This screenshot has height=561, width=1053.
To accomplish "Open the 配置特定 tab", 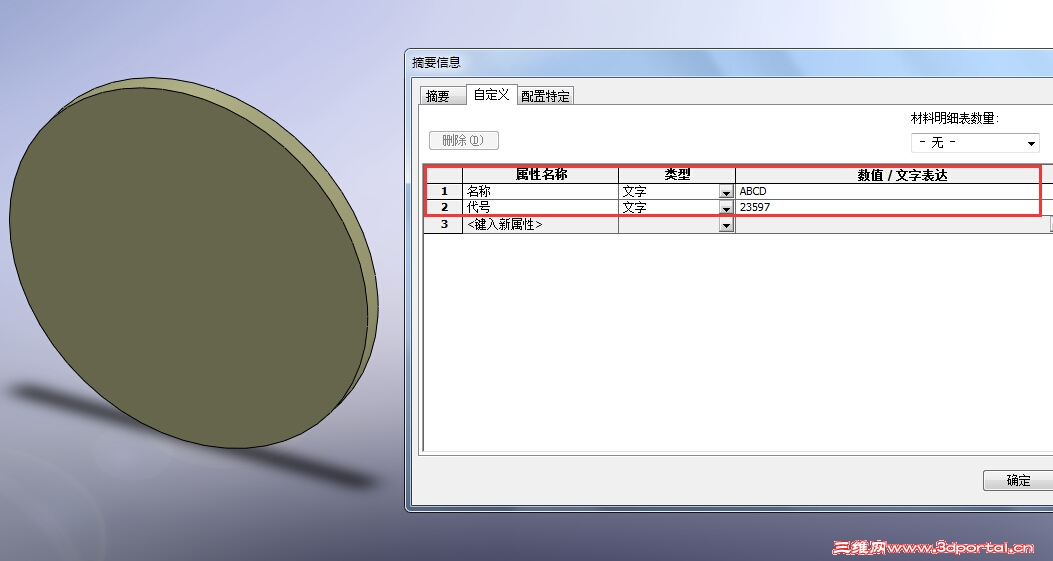I will (545, 96).
